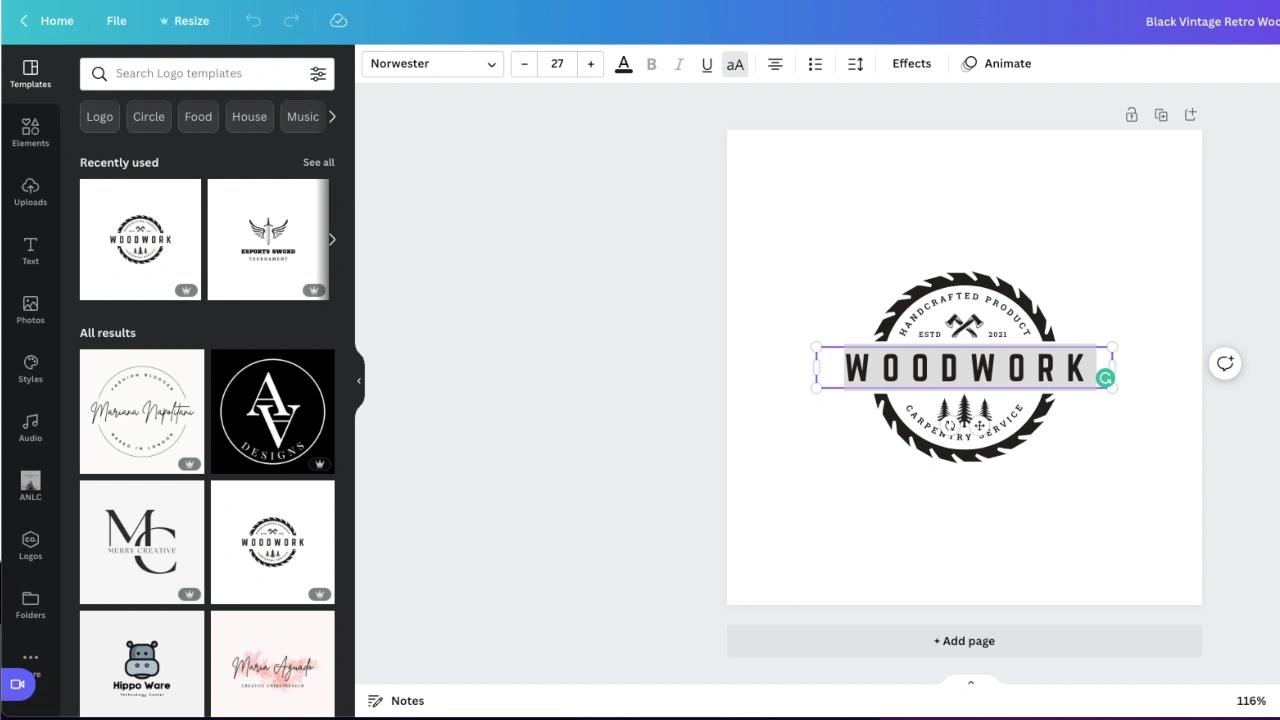1280x720 pixels.
Task: Select the Music category chip
Action: tap(303, 117)
